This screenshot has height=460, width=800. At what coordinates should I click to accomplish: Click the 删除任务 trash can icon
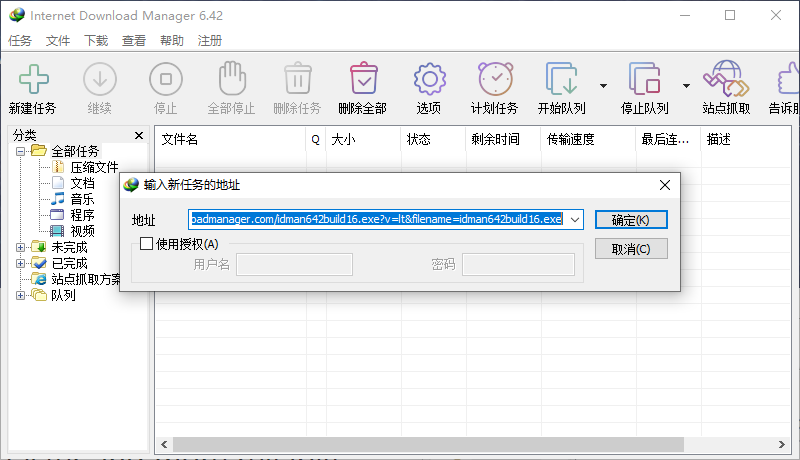click(298, 79)
